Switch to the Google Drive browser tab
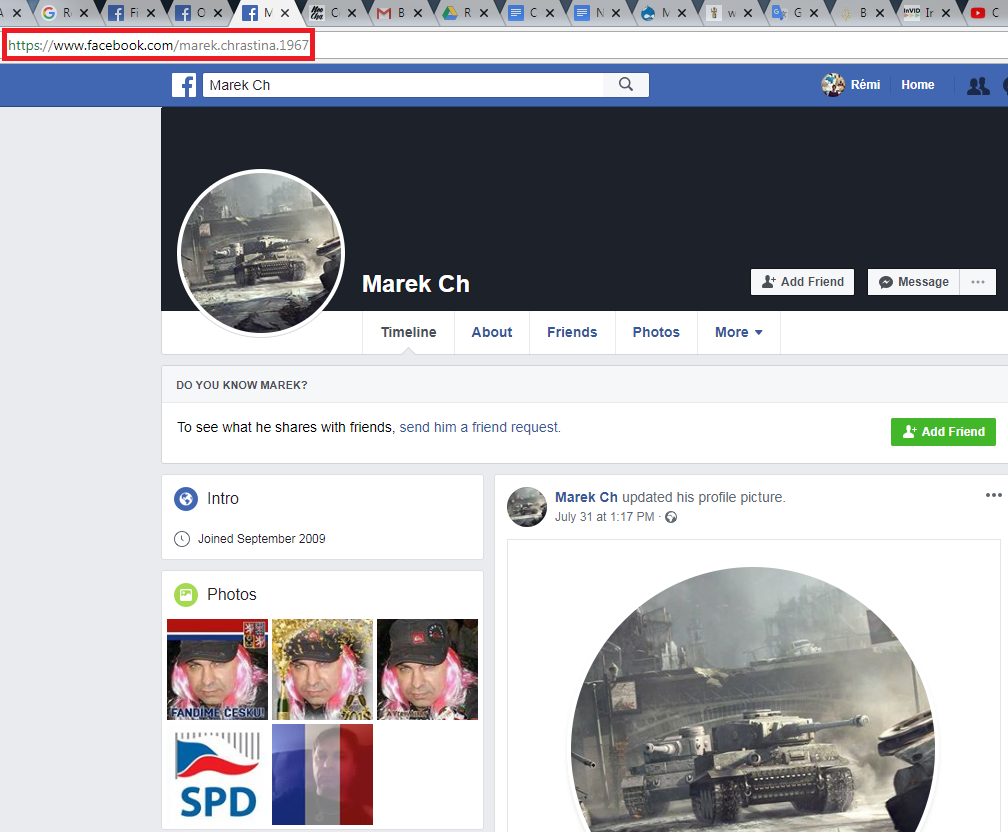The height and width of the screenshot is (832, 1008). click(x=458, y=13)
